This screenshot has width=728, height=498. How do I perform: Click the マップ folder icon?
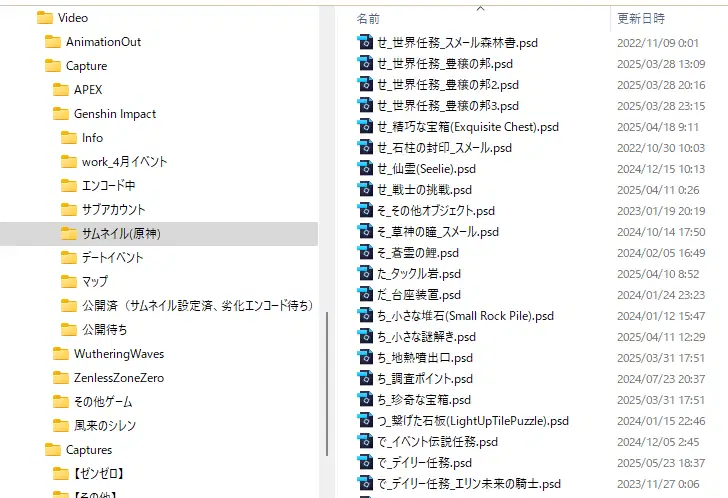[69, 281]
